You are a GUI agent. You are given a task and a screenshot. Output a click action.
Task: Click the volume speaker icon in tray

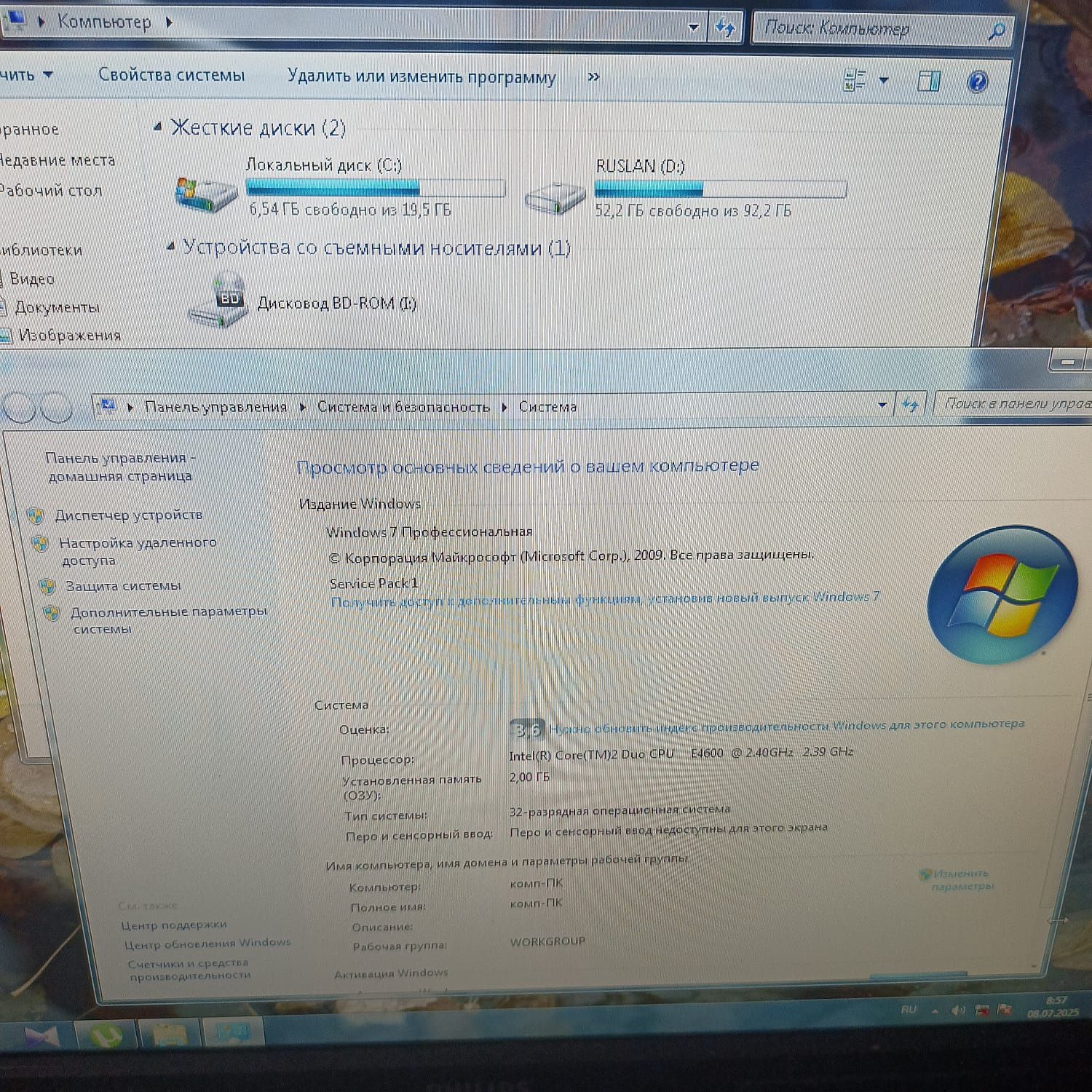tap(958, 1010)
